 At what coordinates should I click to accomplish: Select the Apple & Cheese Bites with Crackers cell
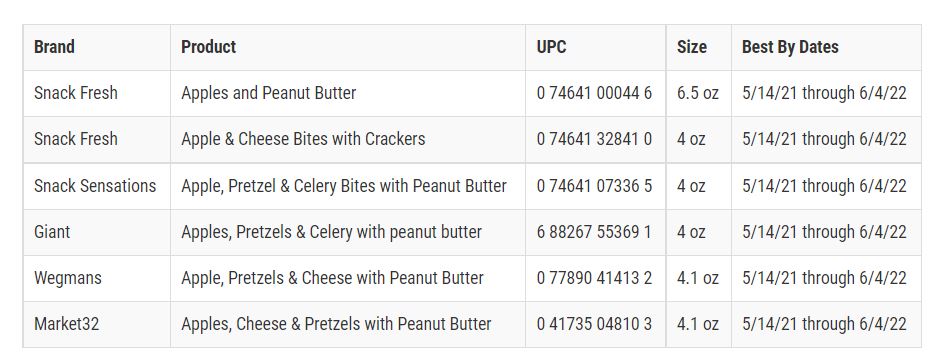click(x=348, y=140)
